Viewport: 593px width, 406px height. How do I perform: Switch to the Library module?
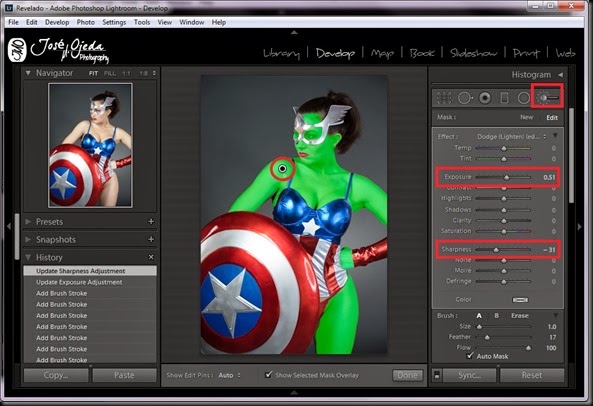(x=282, y=53)
